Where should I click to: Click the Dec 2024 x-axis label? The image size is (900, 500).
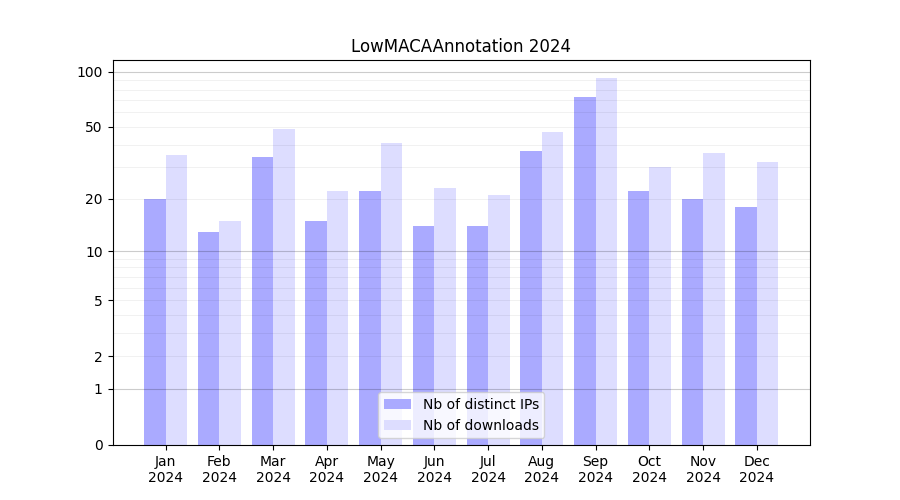click(x=756, y=469)
